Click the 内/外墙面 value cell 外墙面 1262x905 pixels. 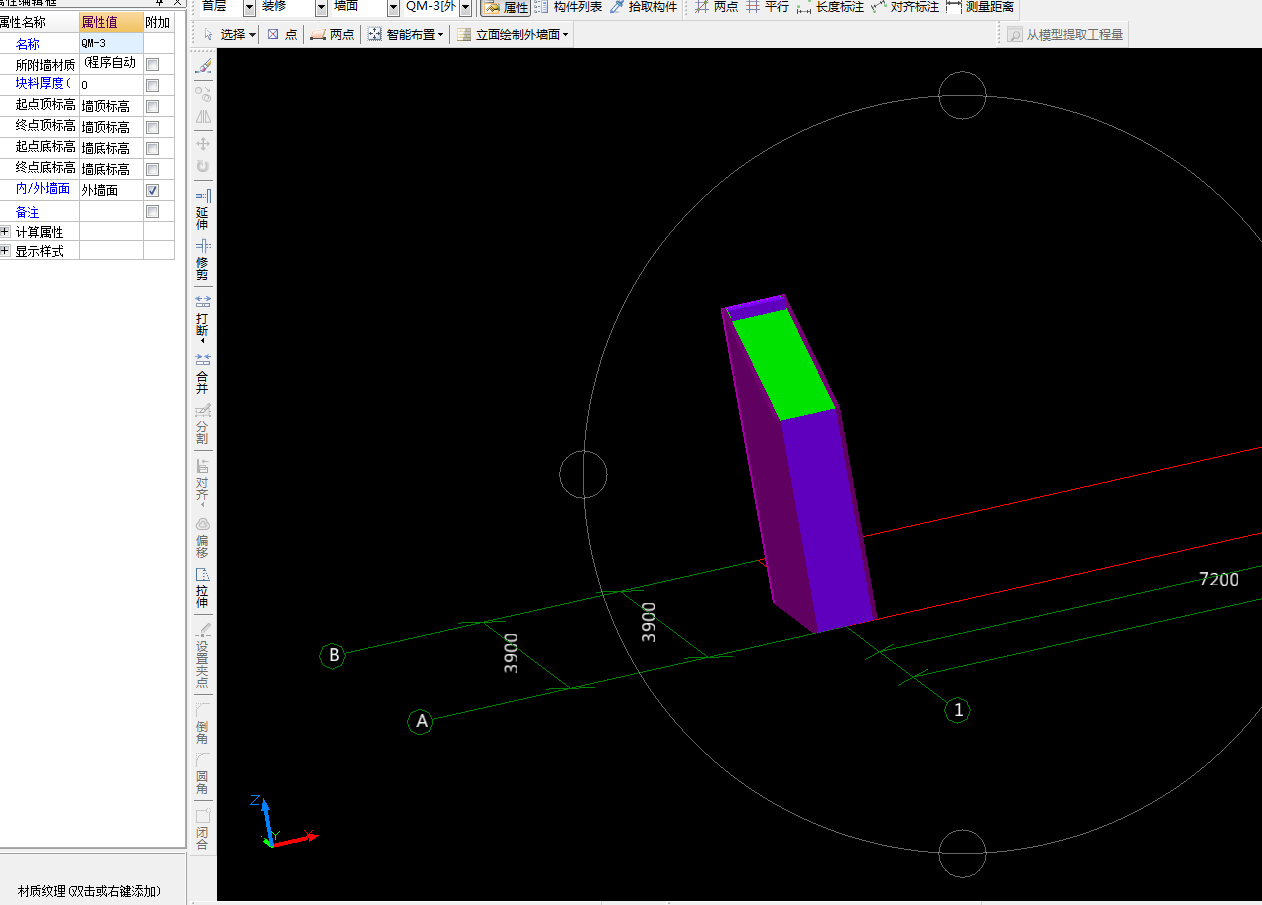pos(111,190)
